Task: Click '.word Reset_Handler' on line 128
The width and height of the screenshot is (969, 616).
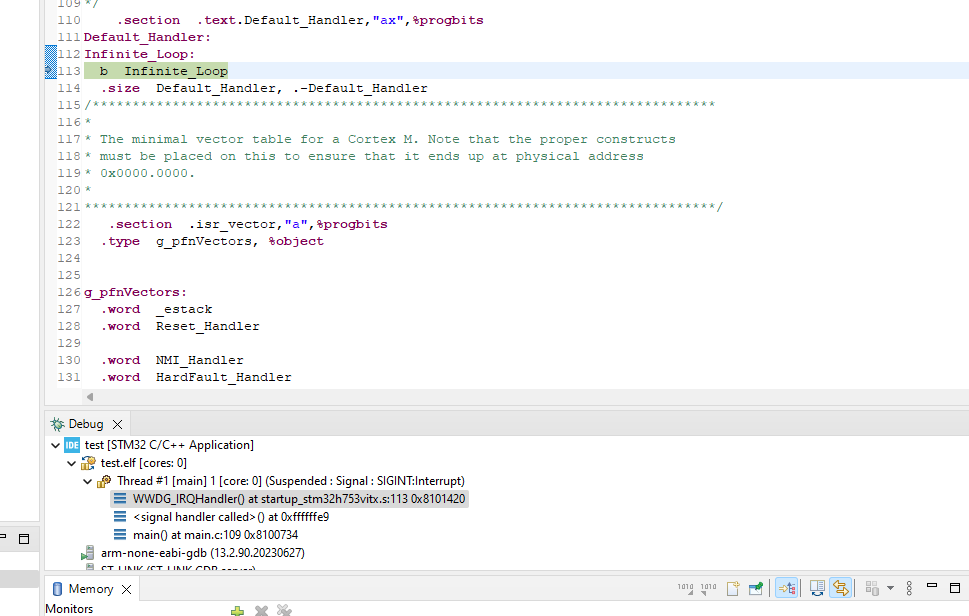Action: [x=180, y=326]
